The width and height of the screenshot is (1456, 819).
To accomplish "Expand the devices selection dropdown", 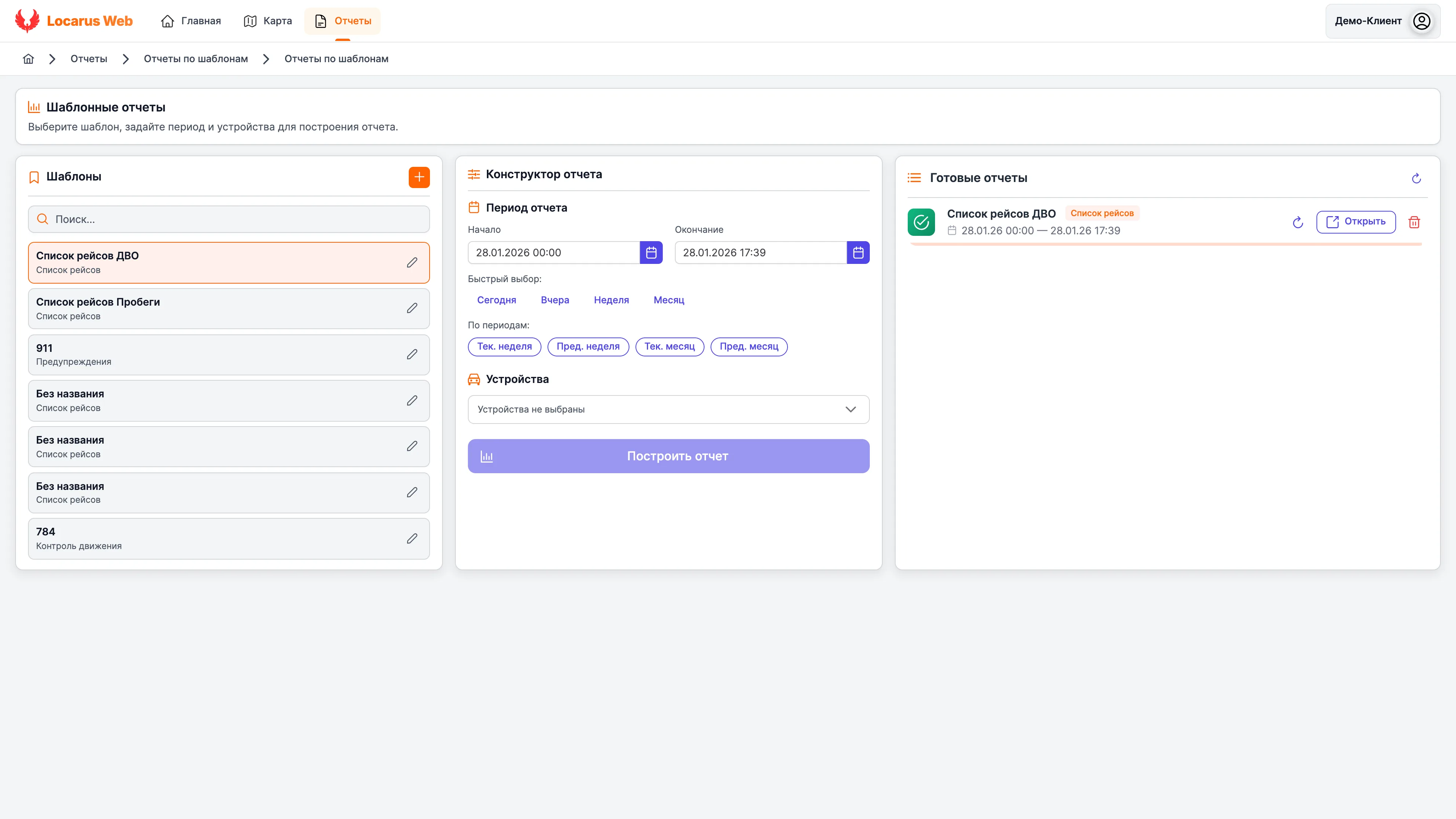I will 668,409.
